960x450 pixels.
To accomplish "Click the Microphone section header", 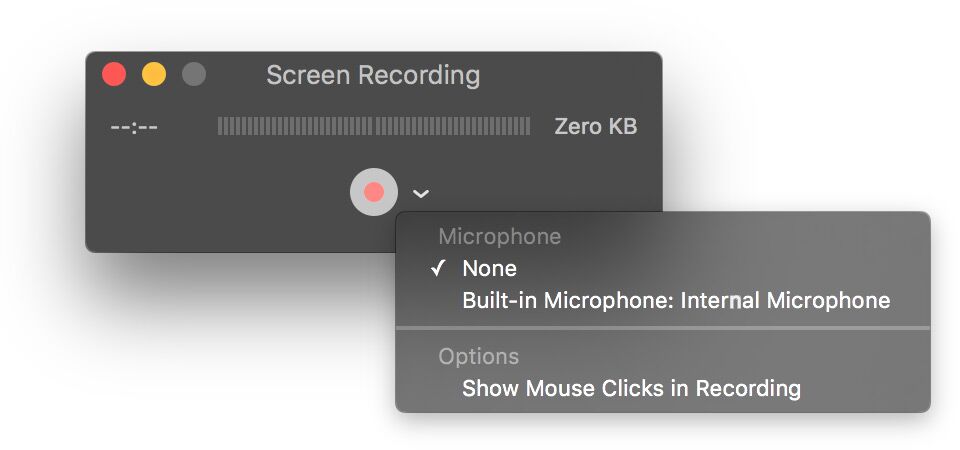I will (x=499, y=237).
